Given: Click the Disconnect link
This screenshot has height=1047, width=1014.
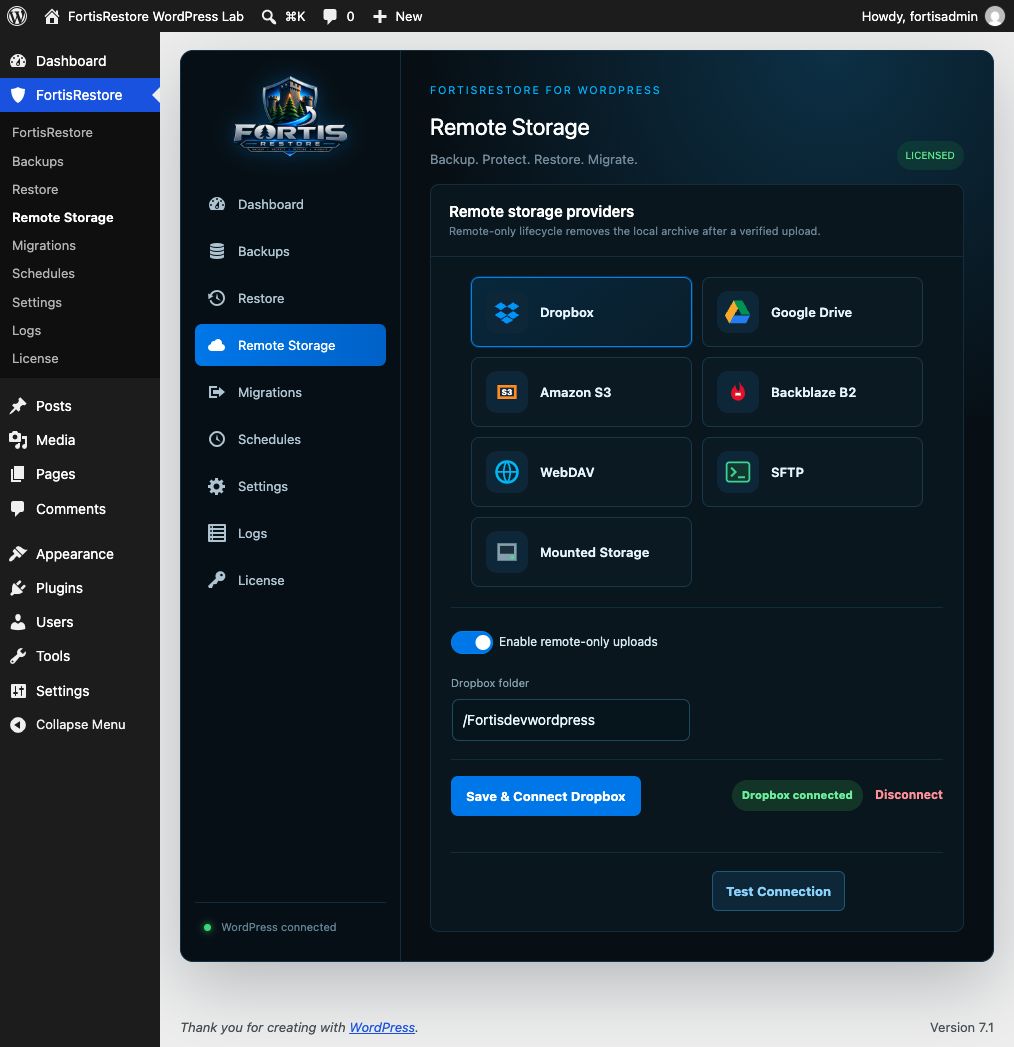Looking at the screenshot, I should coord(909,795).
